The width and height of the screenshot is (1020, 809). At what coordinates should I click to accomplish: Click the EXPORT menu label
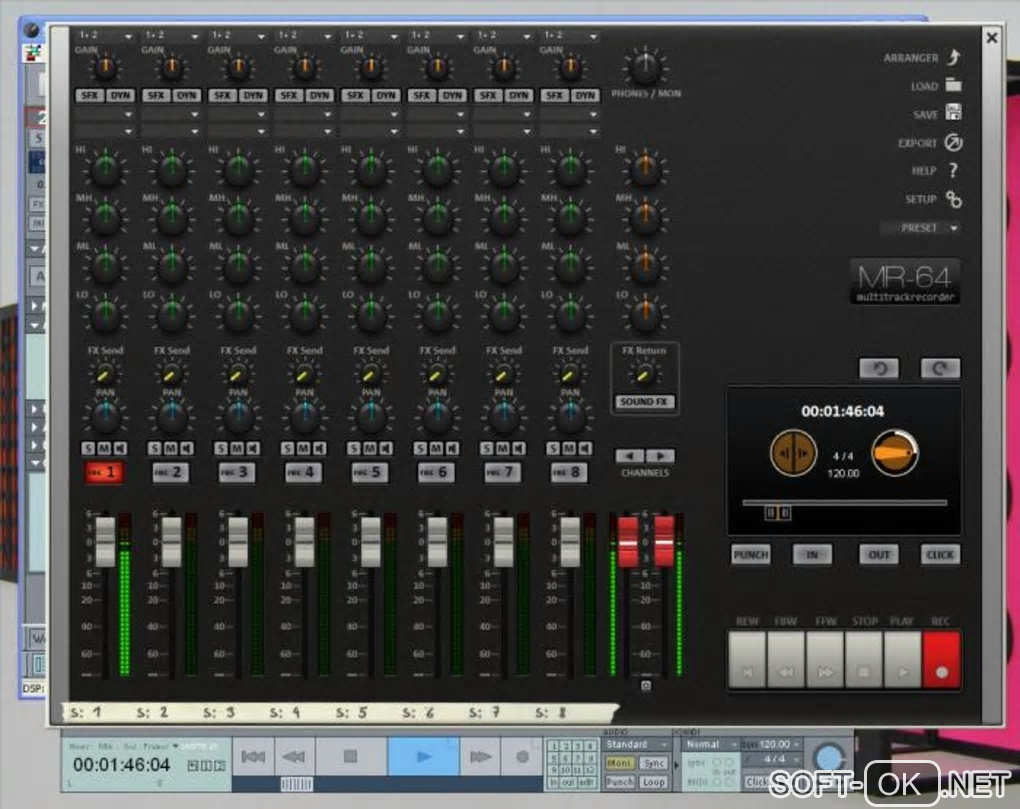click(x=918, y=143)
